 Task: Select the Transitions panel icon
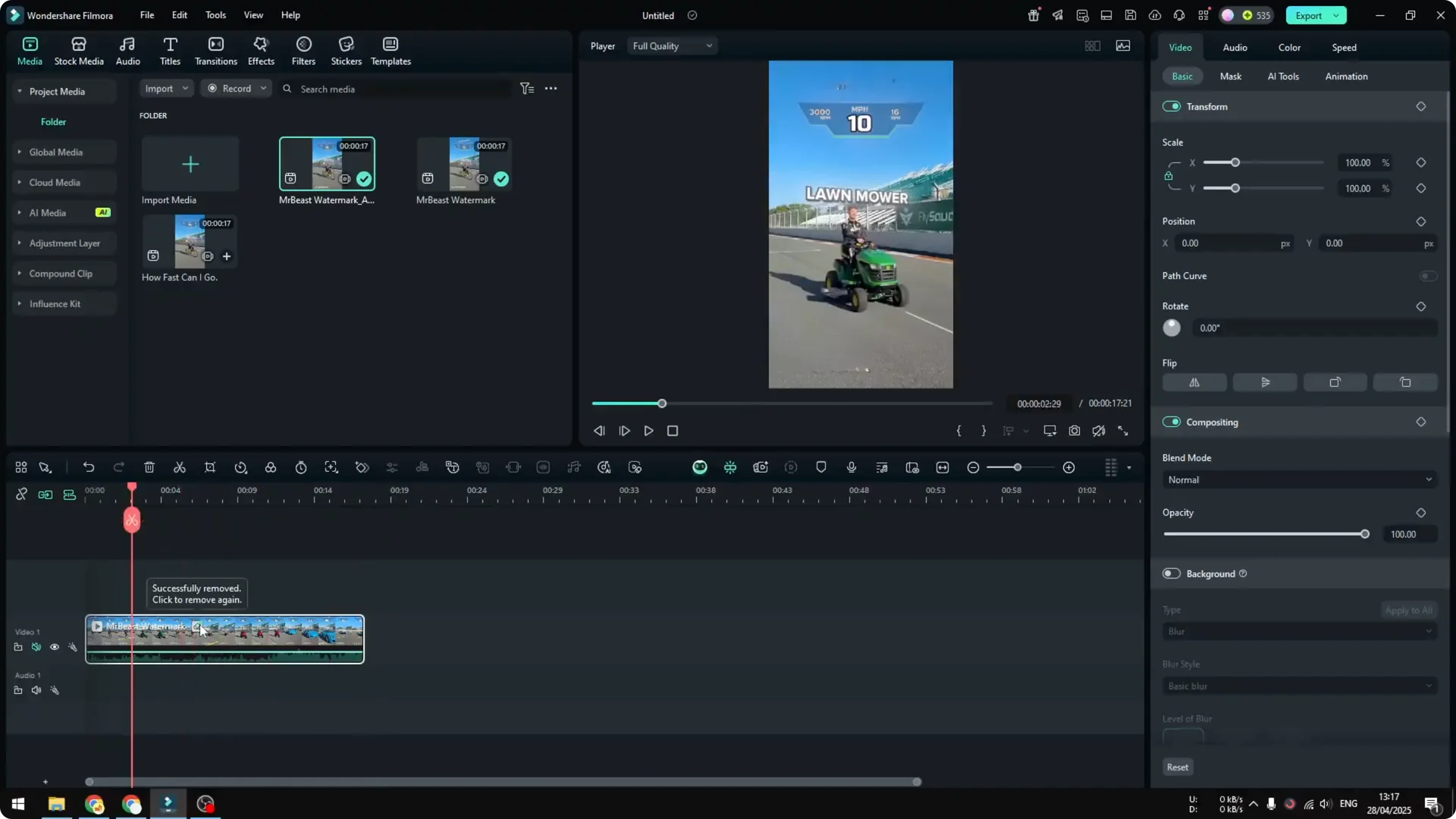[215, 50]
